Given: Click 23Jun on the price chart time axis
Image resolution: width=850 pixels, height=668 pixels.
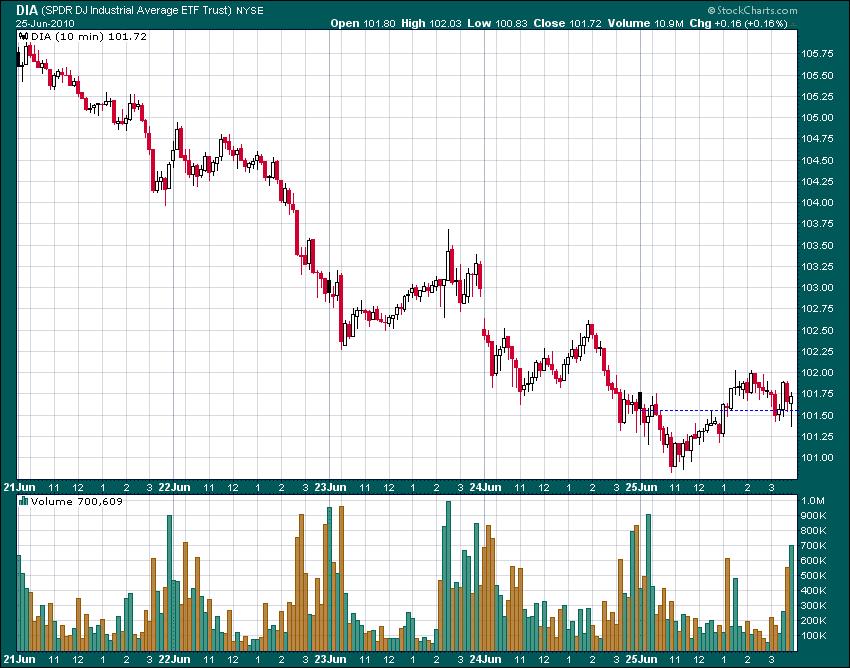Looking at the screenshot, I should coord(330,487).
